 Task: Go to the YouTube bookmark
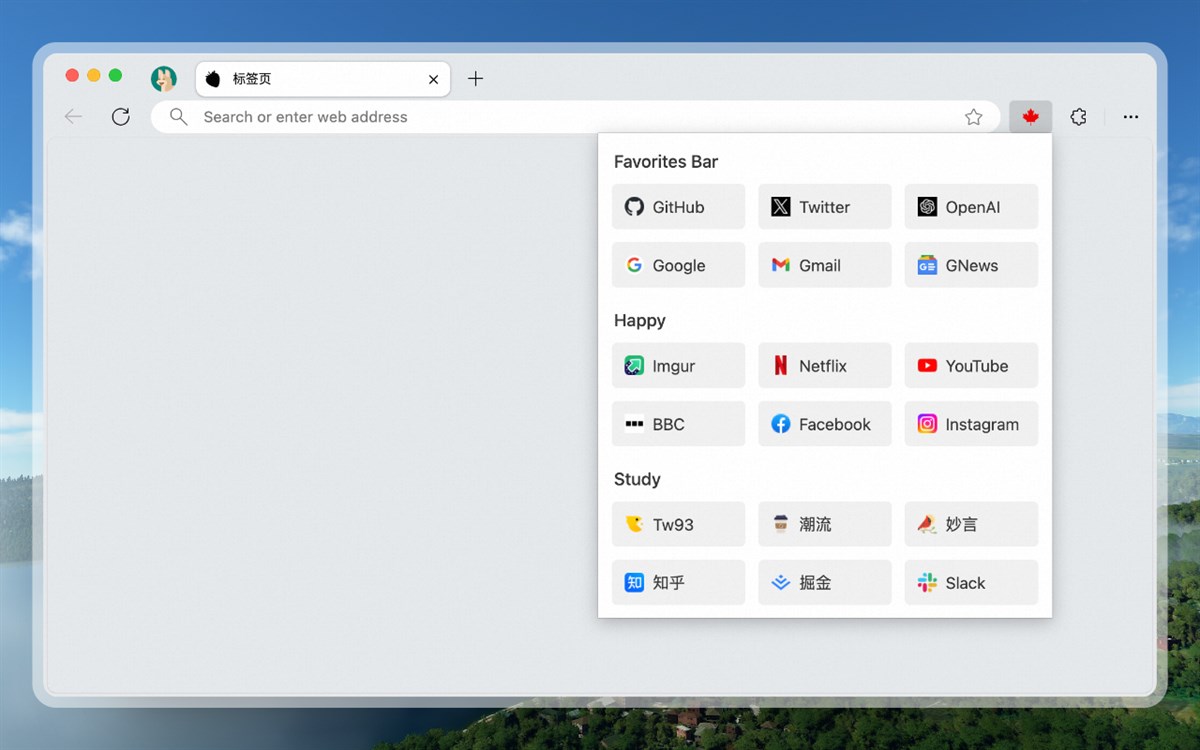pos(971,366)
